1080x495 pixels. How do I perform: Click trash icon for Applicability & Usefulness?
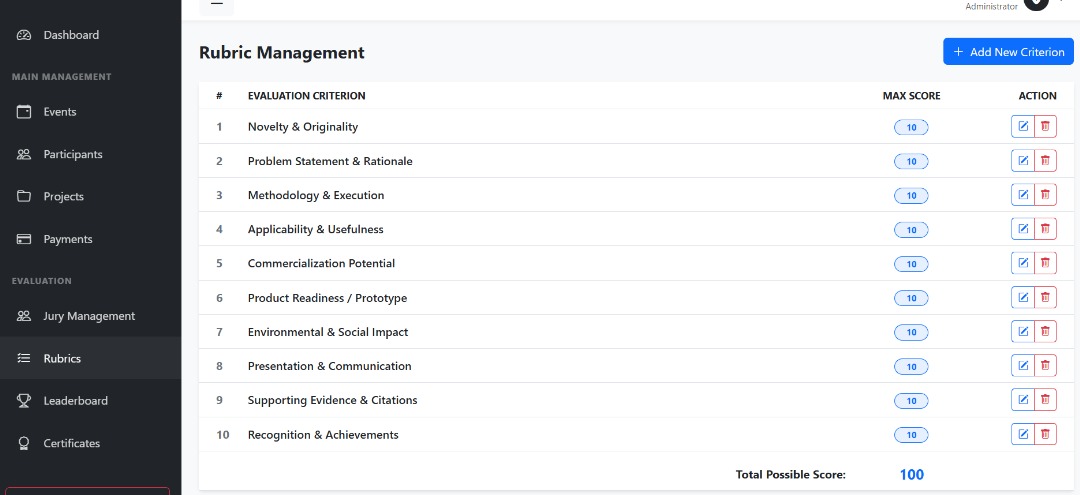coord(1045,229)
